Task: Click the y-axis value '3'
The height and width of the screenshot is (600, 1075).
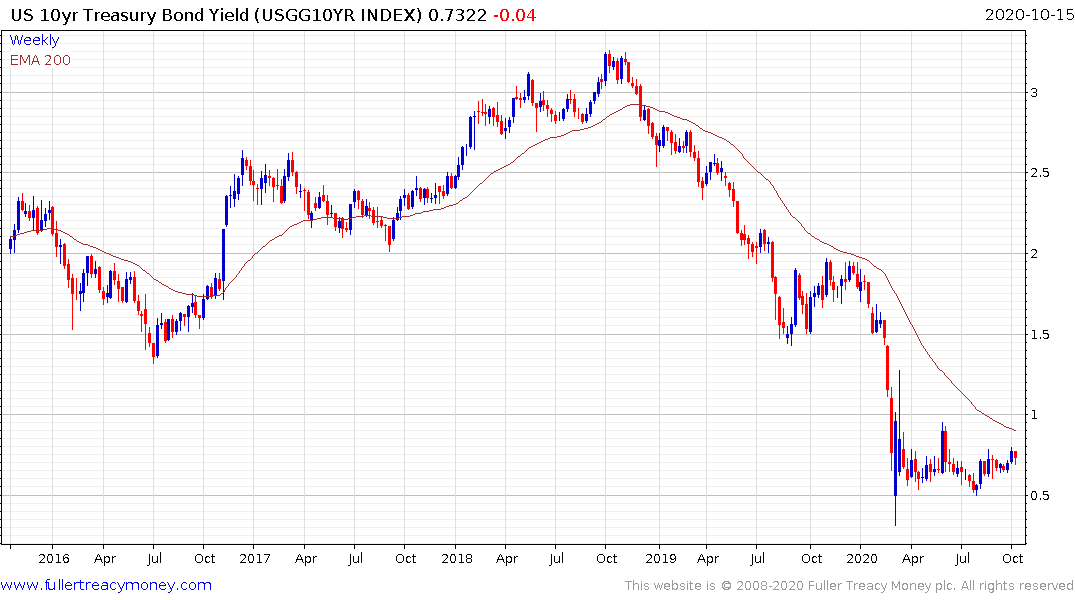Action: tap(1035, 93)
